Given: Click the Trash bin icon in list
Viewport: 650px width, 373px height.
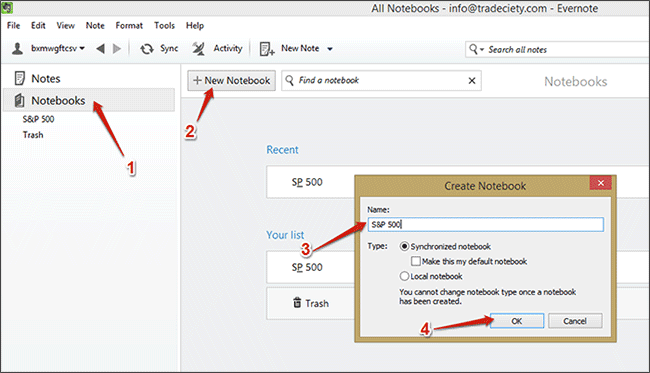Looking at the screenshot, I should 297,303.
